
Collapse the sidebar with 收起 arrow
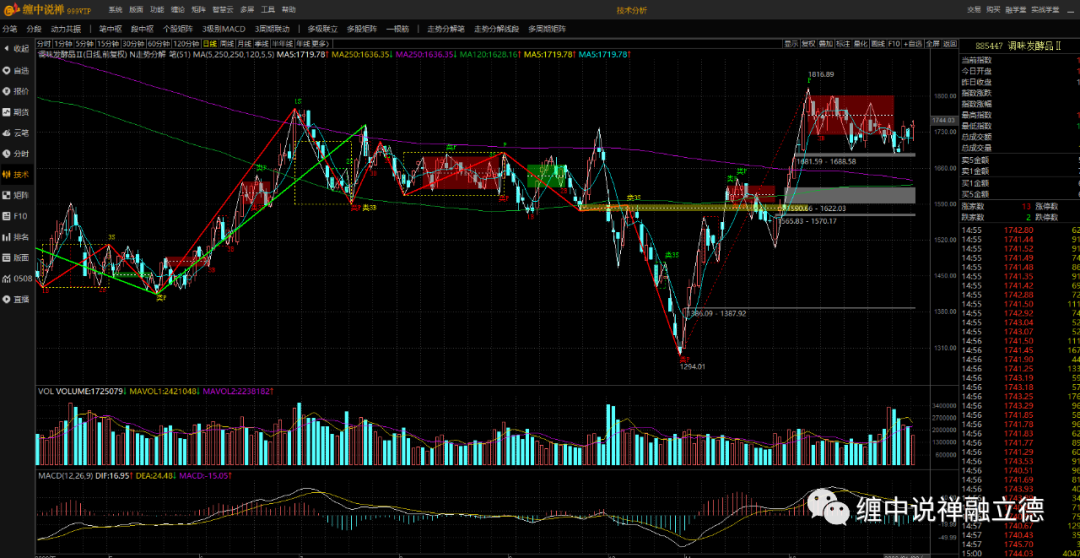click(x=16, y=49)
